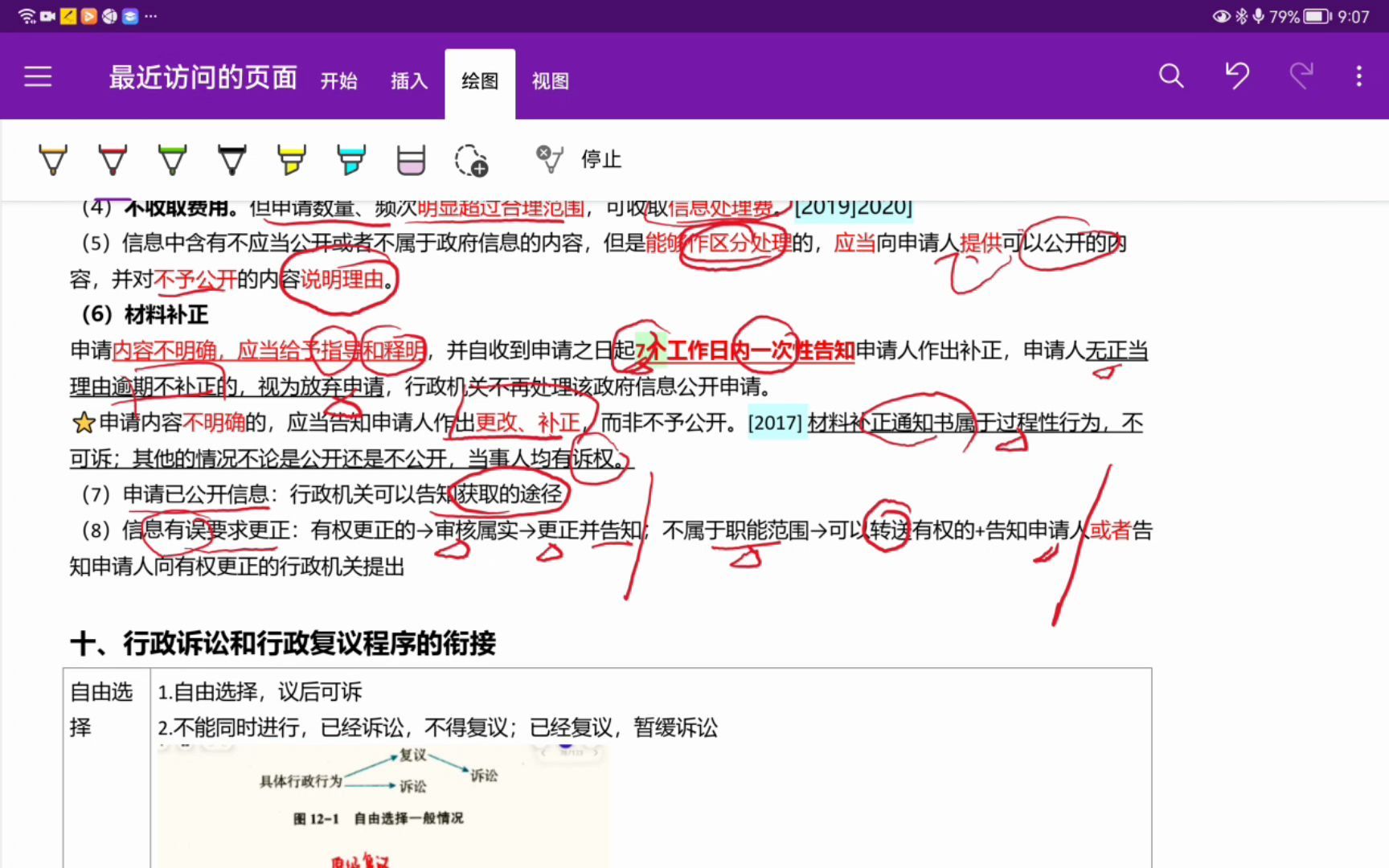Select the yellow highlighter tool
This screenshot has height=868, width=1389.
(x=291, y=160)
